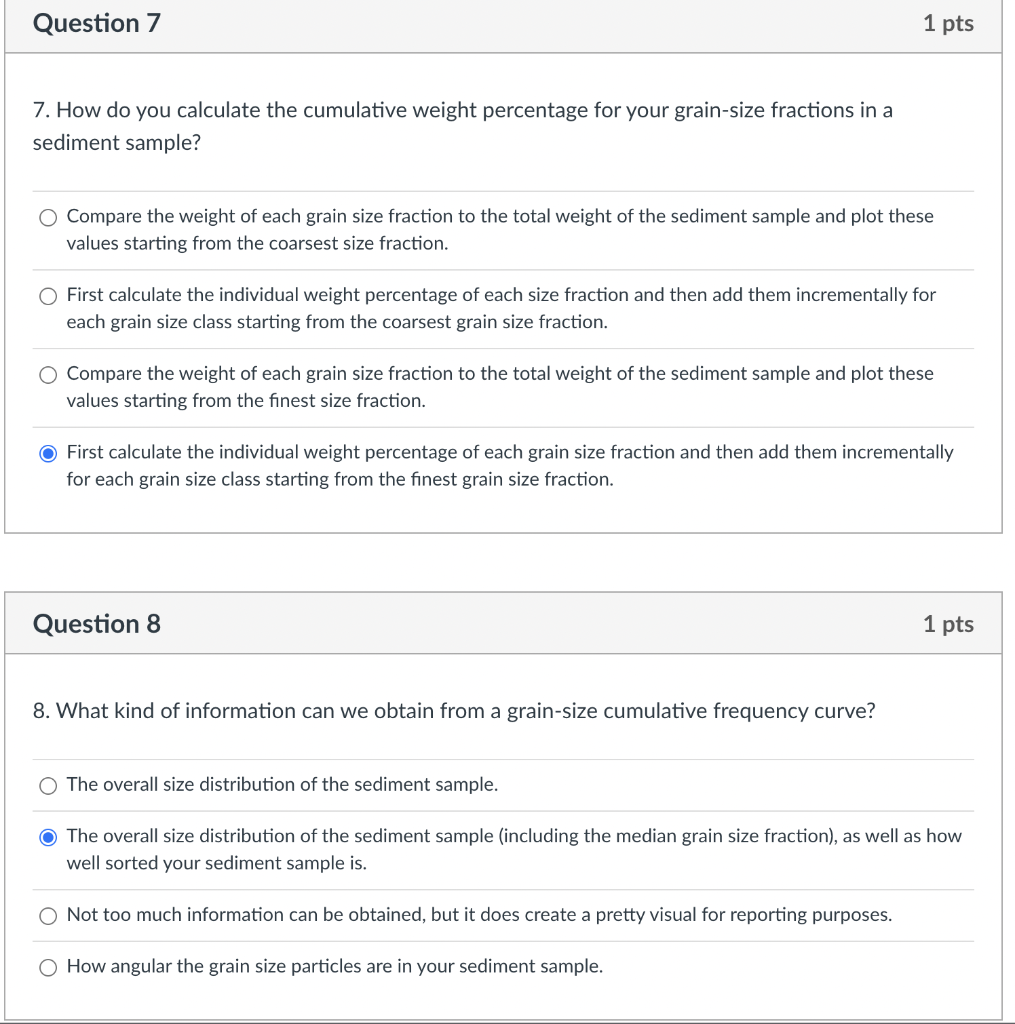
Task: Select radio button for coarsest size fraction plot option
Action: pos(48,217)
